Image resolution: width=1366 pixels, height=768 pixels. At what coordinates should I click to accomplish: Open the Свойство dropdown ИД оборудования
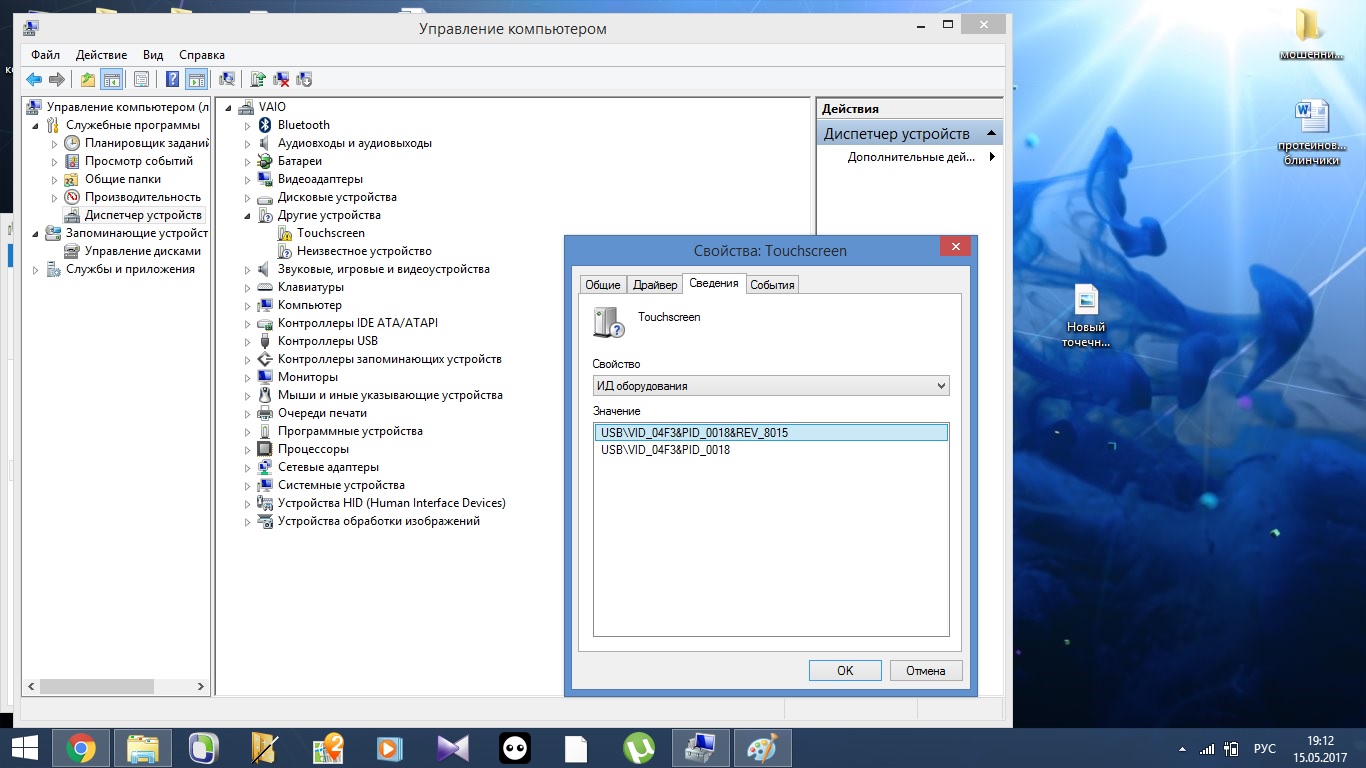771,386
